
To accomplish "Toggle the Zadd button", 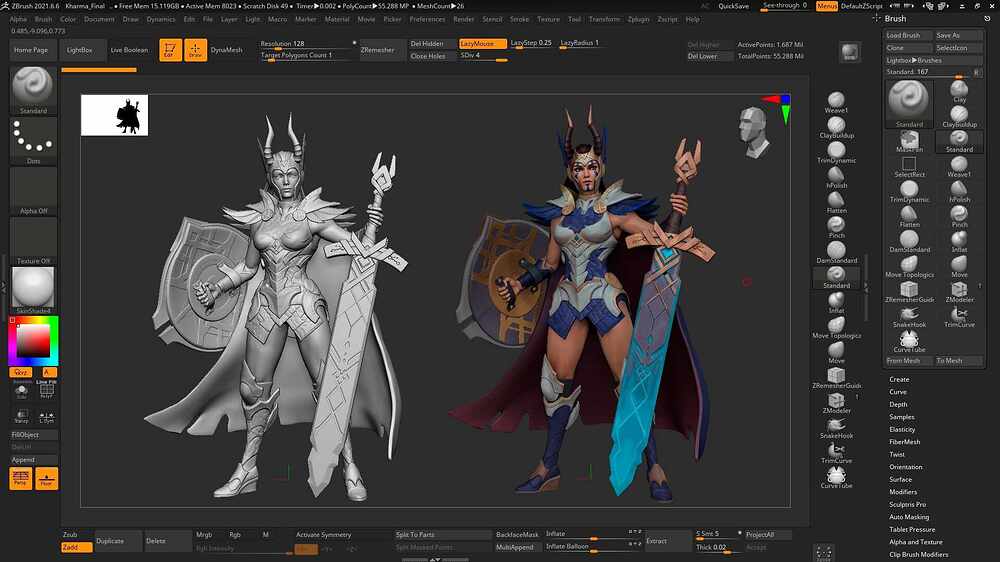I will click(77, 547).
